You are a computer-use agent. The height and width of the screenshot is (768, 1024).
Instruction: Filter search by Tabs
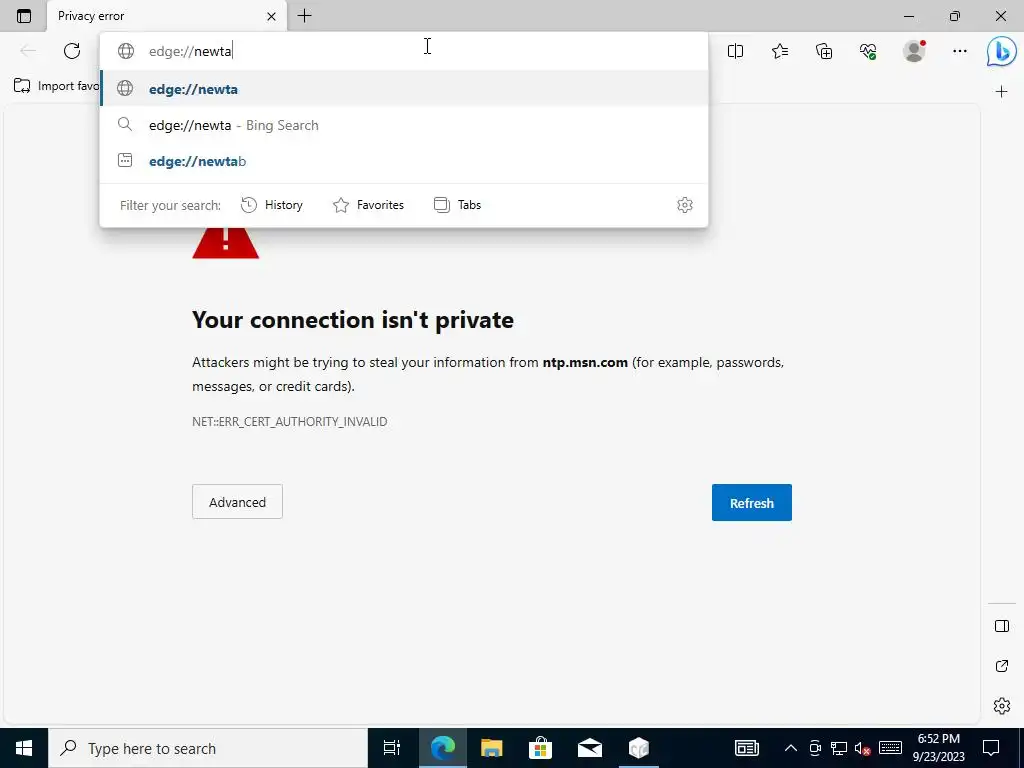click(457, 205)
